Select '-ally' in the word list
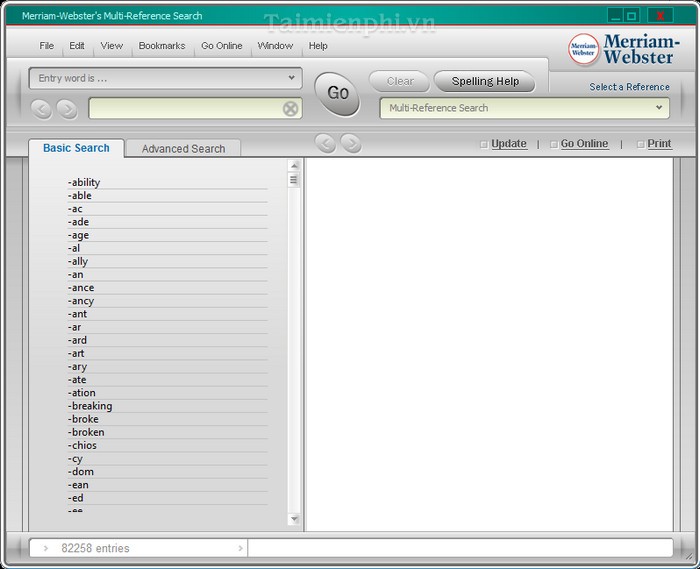This screenshot has height=569, width=700. [x=78, y=262]
